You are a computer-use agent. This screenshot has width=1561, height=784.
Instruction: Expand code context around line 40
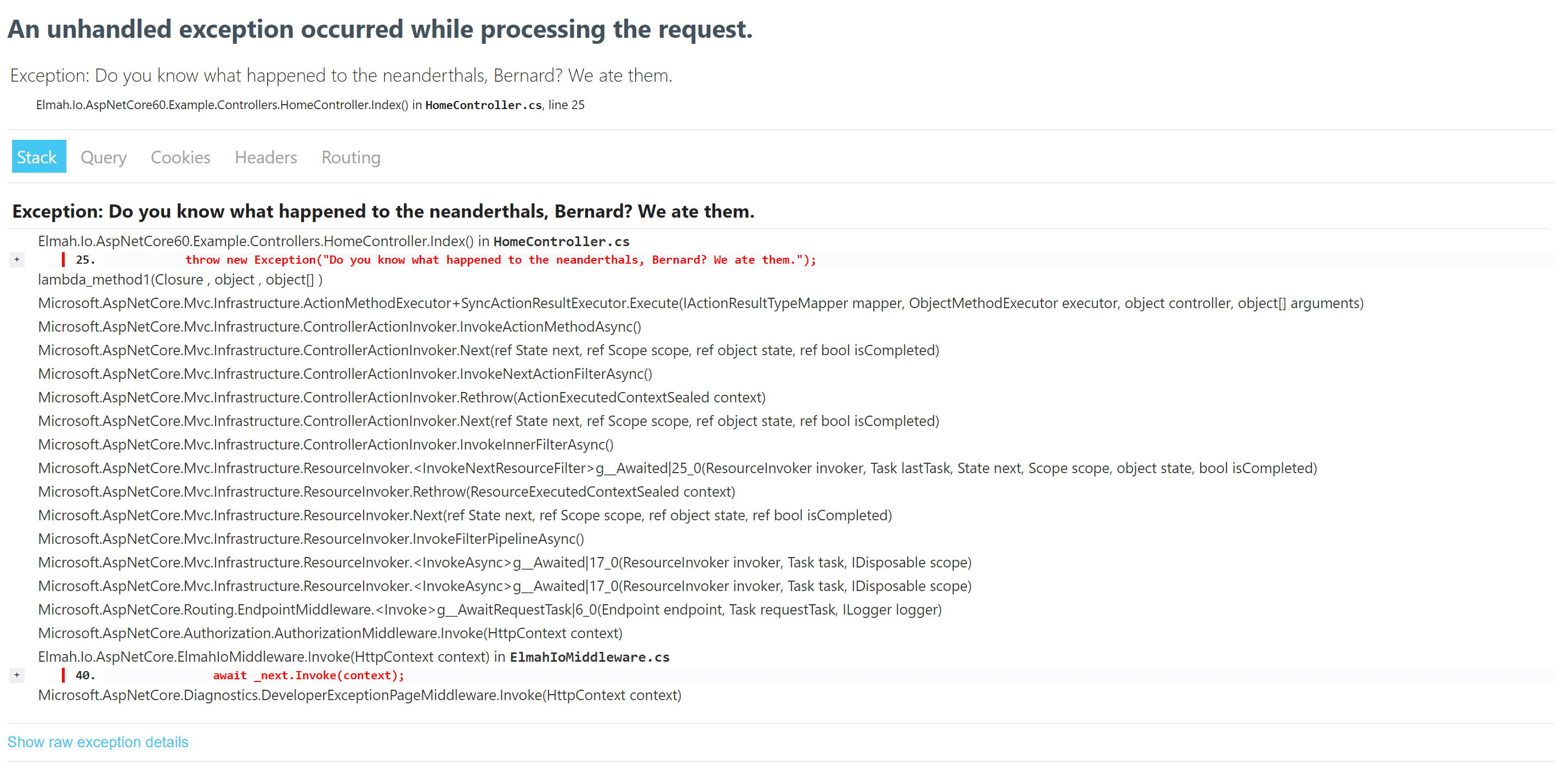16,675
